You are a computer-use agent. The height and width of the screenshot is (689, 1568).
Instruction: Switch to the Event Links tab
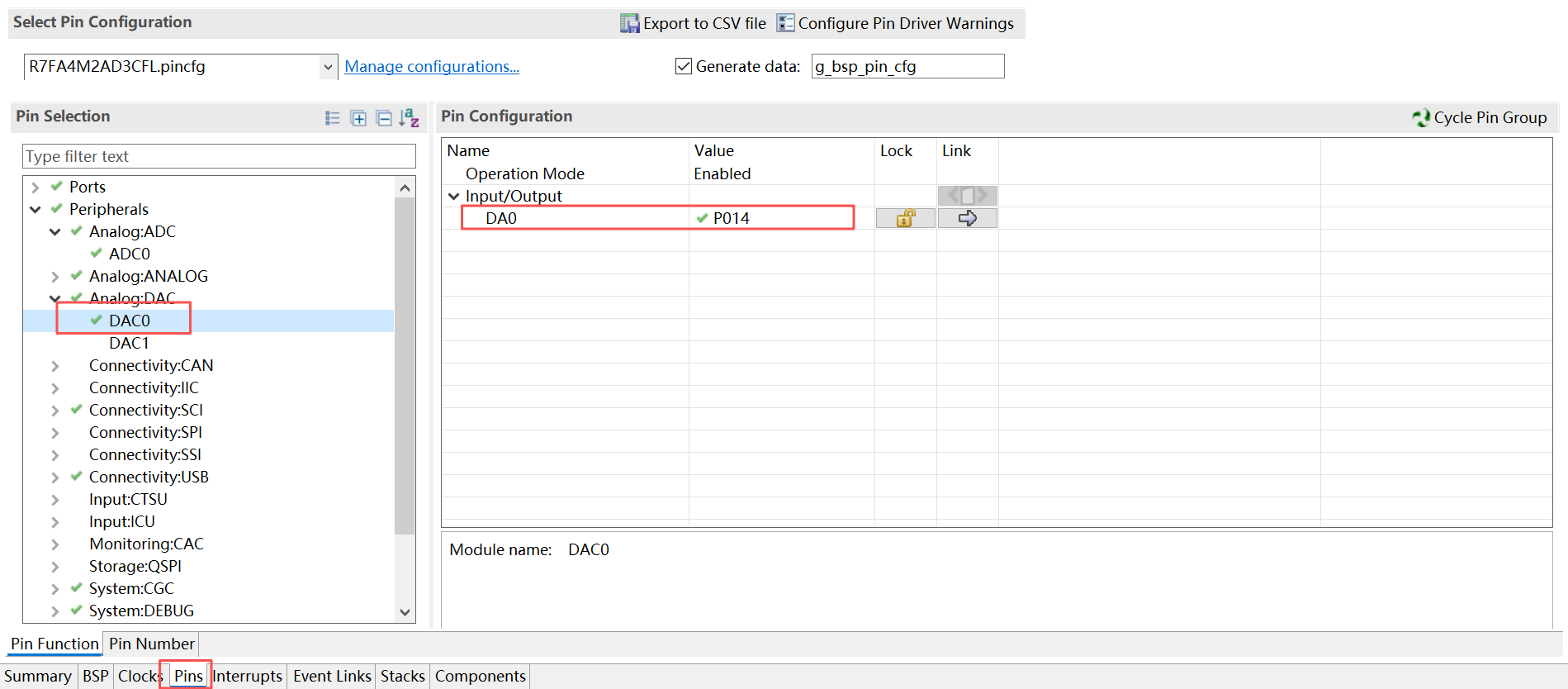pos(332,676)
